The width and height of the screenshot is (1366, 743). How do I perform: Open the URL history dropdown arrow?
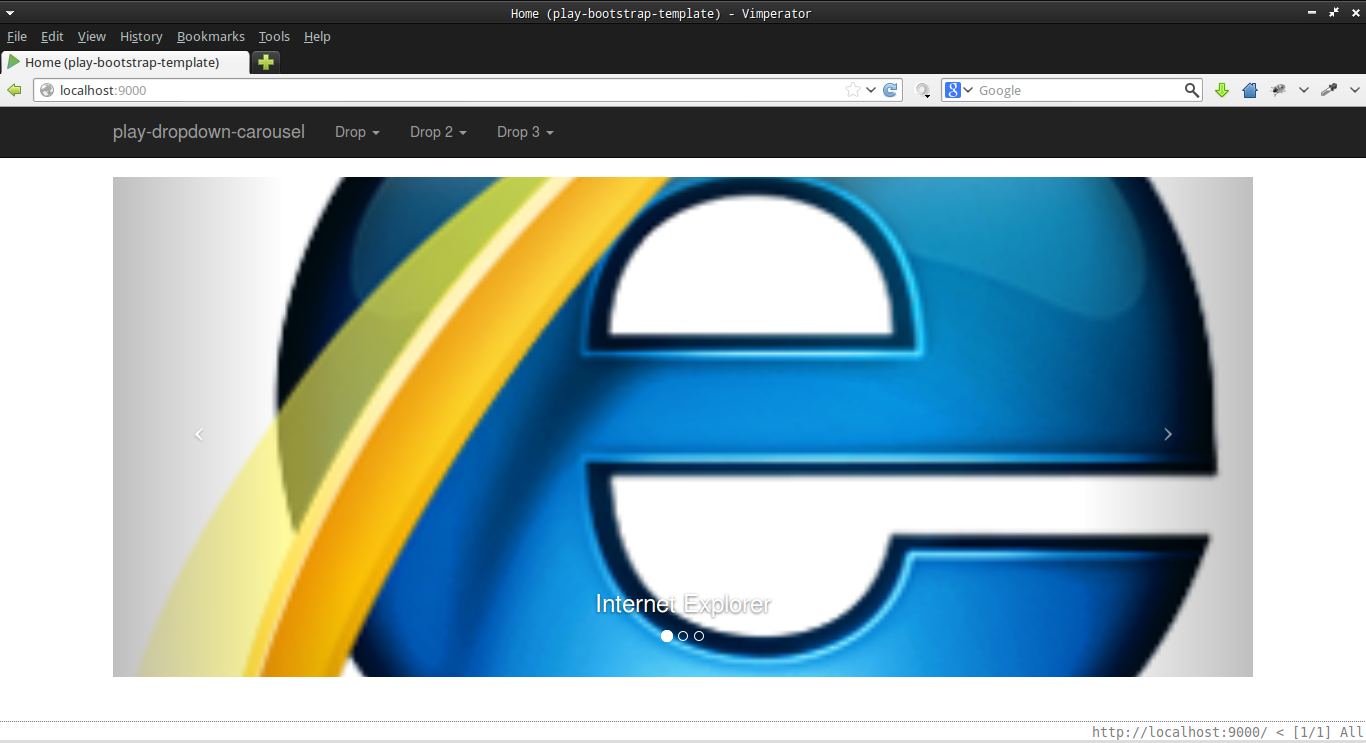[871, 90]
